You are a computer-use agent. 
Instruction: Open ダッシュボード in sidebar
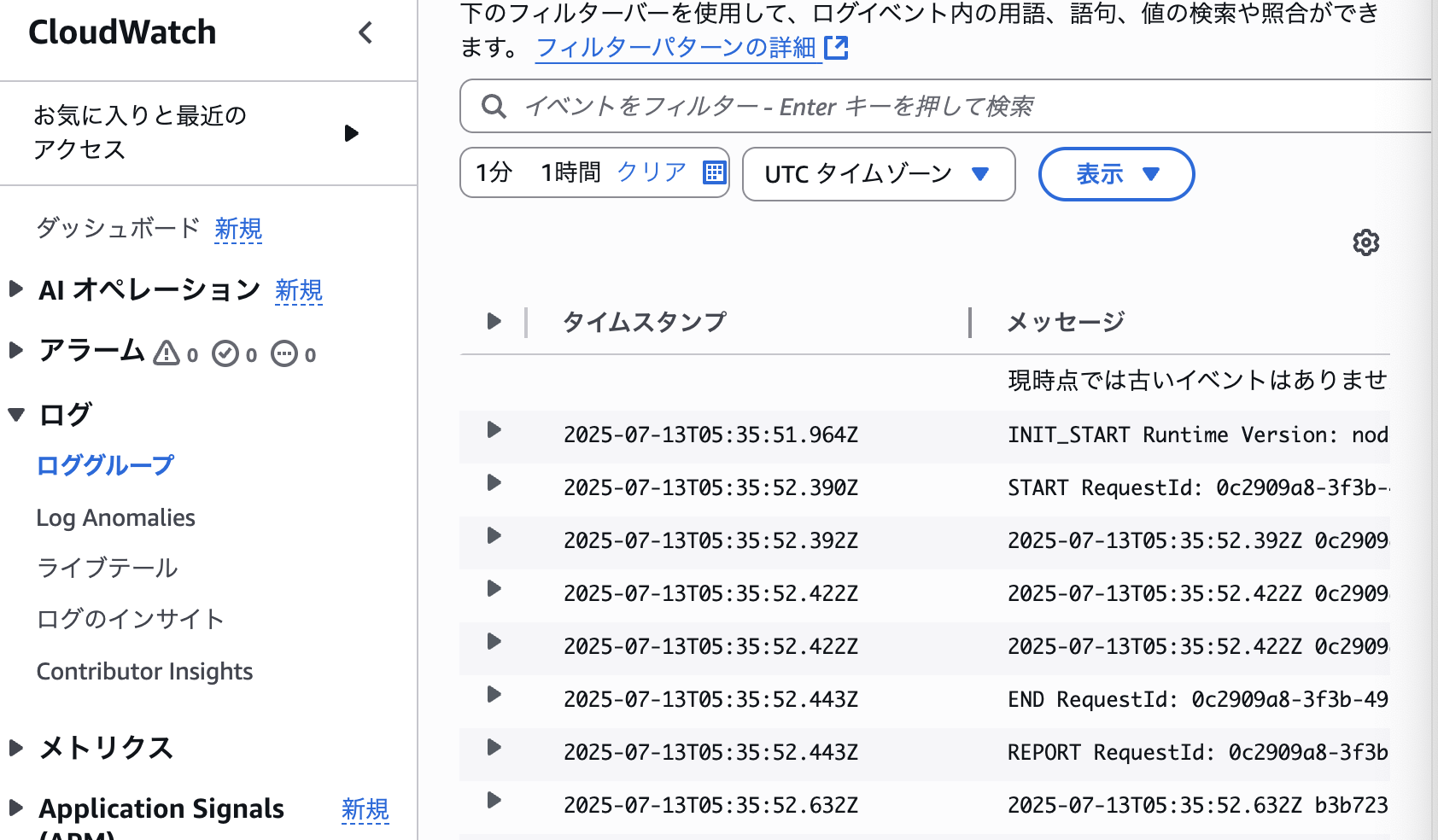118,228
